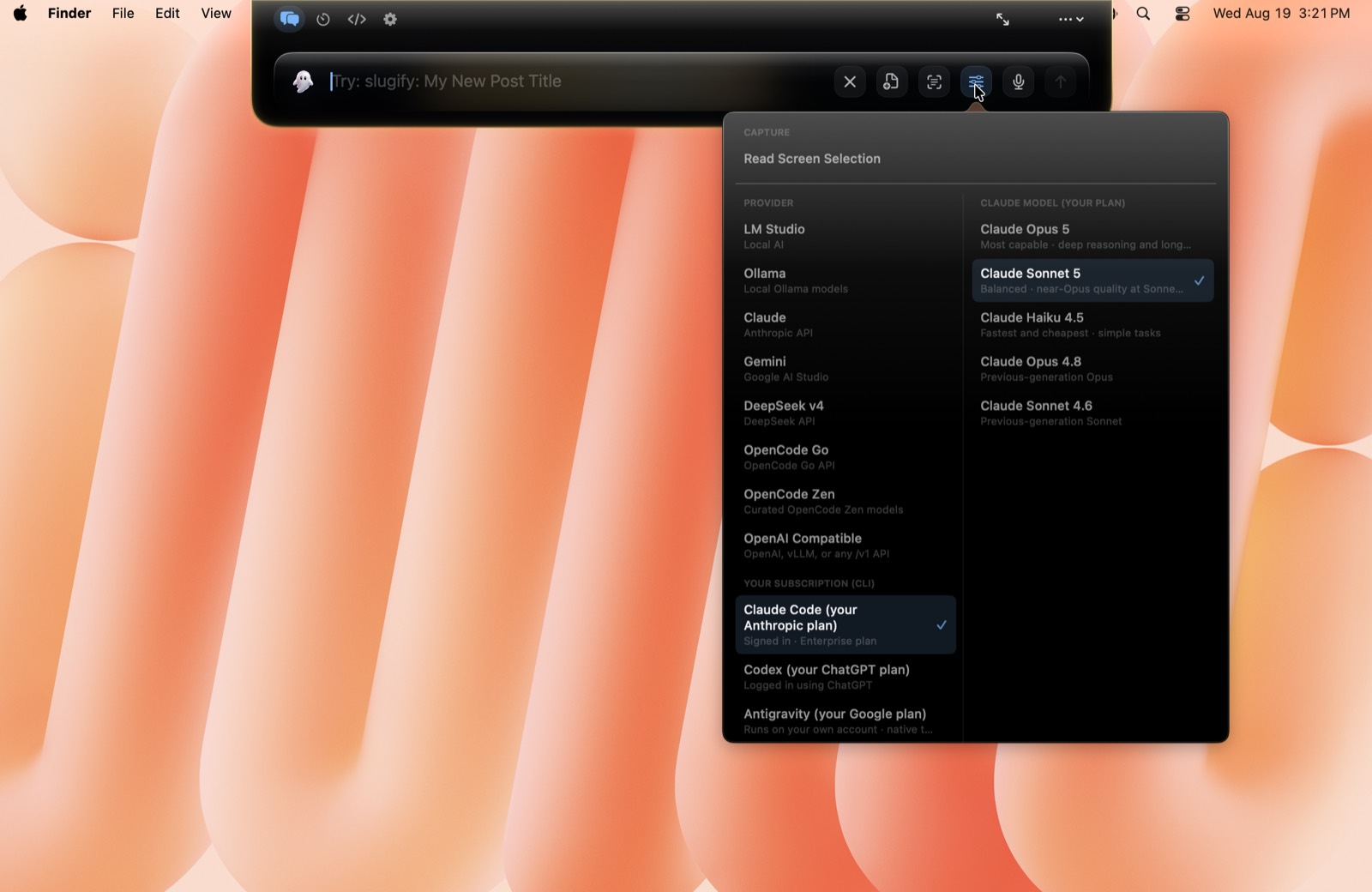
Task: Select the DeepSeek v4 provider
Action: click(x=845, y=413)
